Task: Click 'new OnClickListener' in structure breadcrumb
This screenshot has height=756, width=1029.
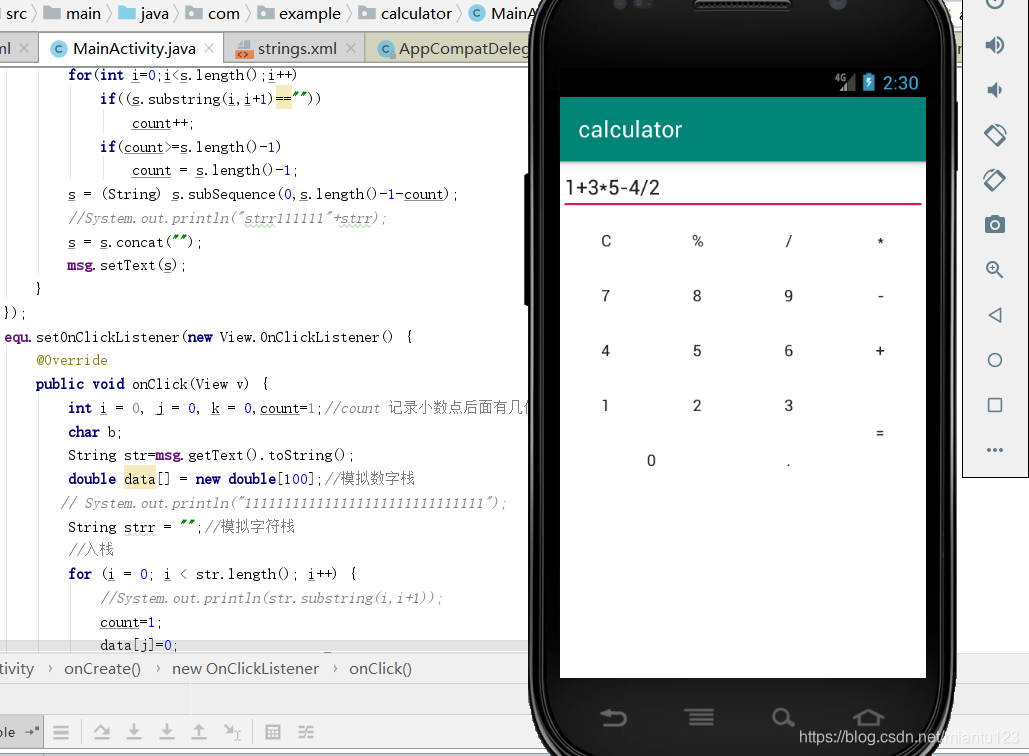Action: click(245, 669)
